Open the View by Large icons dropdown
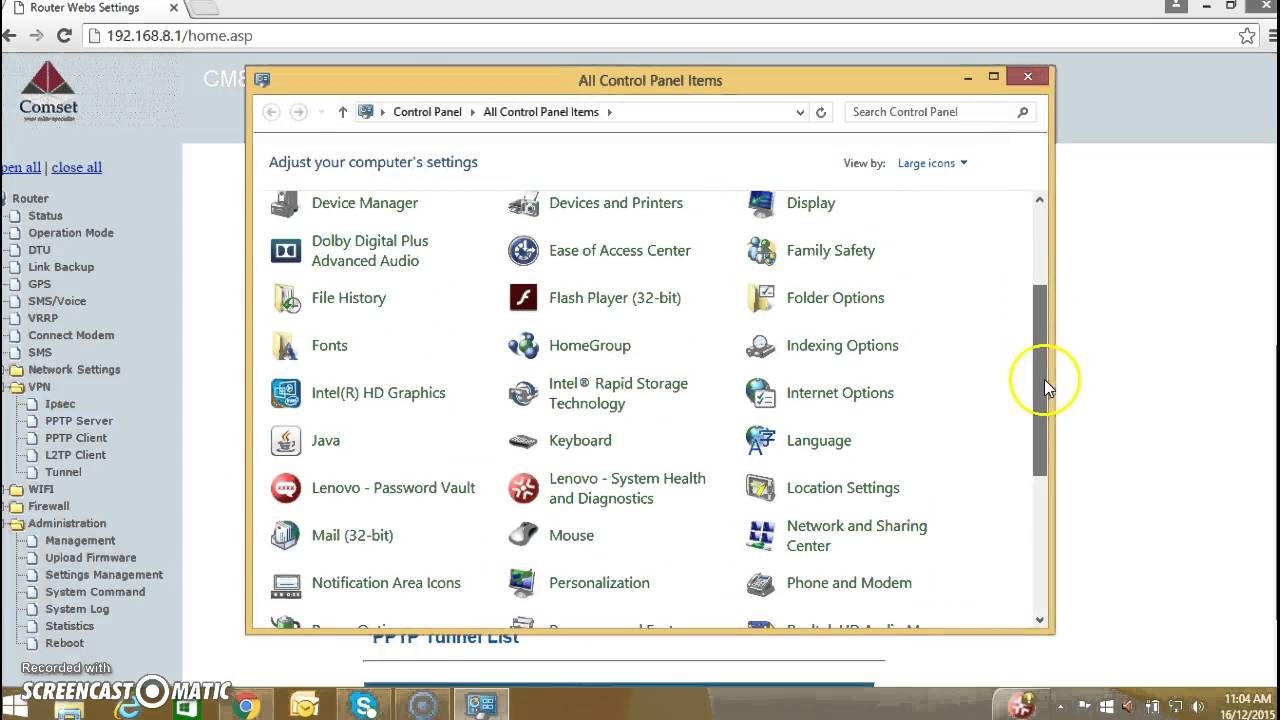This screenshot has height=720, width=1280. click(932, 163)
